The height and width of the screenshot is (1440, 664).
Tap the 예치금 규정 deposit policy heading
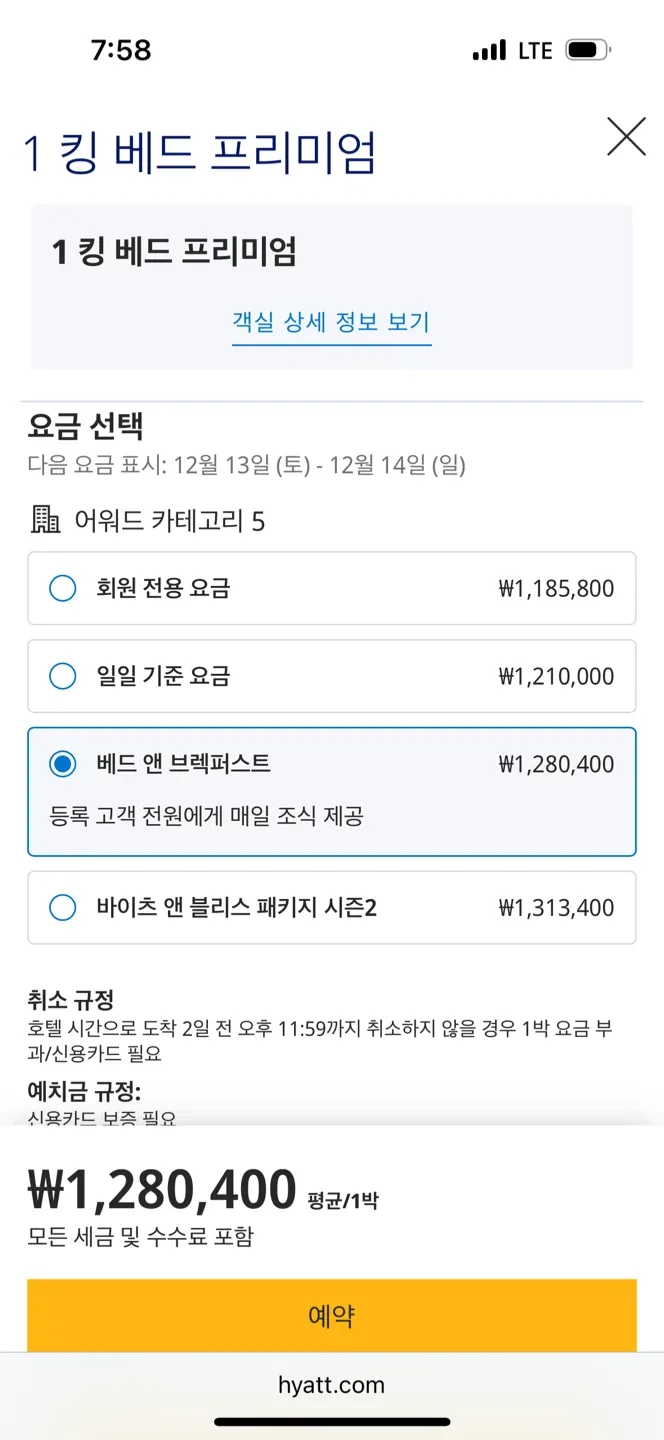point(84,1091)
